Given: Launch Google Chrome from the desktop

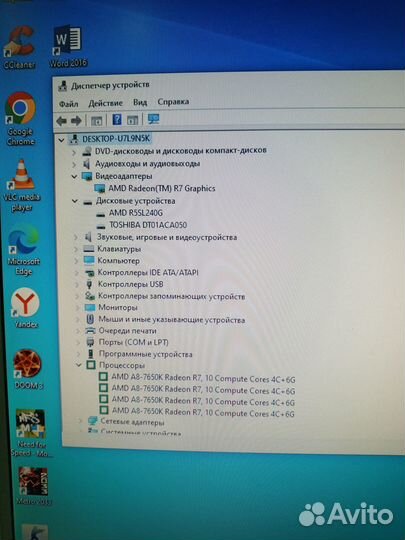Looking at the screenshot, I should click(21, 118).
